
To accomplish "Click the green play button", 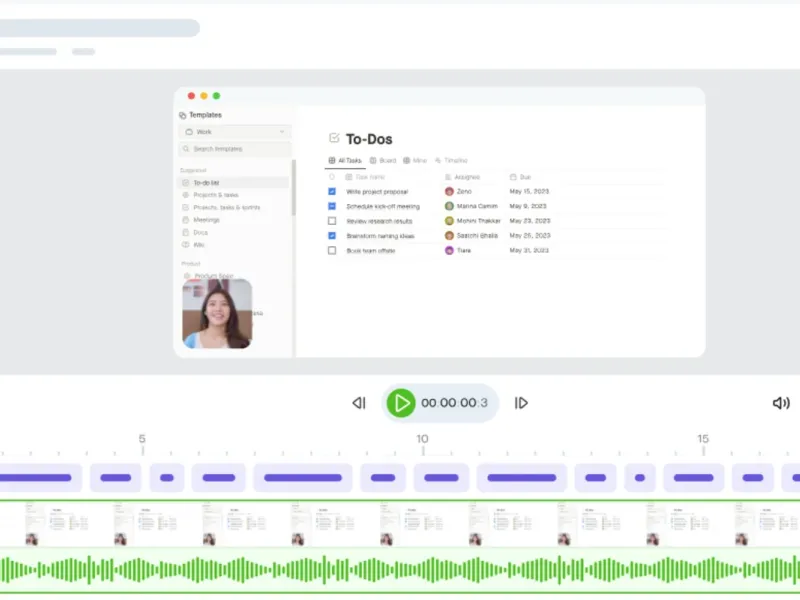I will 401,403.
